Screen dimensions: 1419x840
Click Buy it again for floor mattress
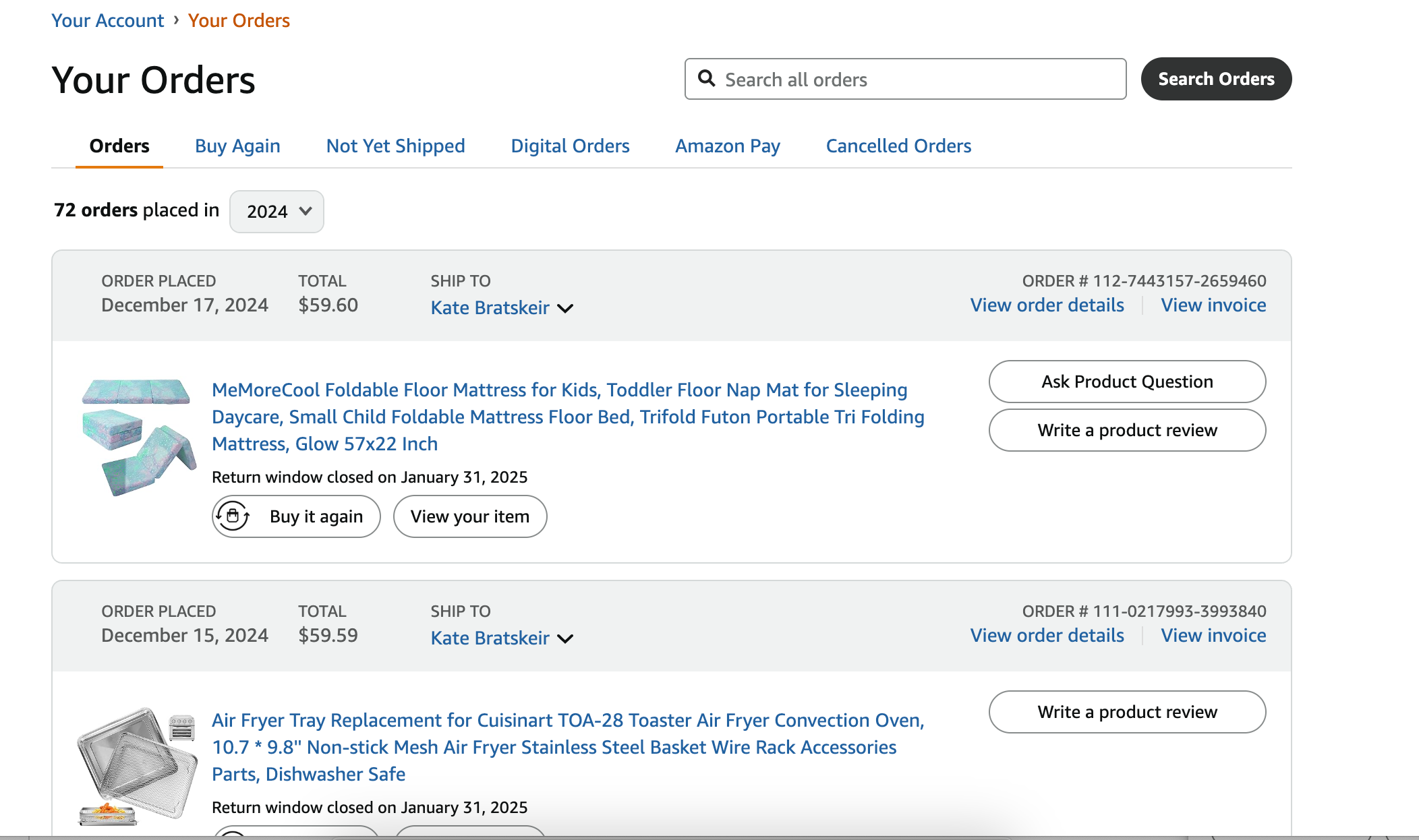click(x=296, y=516)
